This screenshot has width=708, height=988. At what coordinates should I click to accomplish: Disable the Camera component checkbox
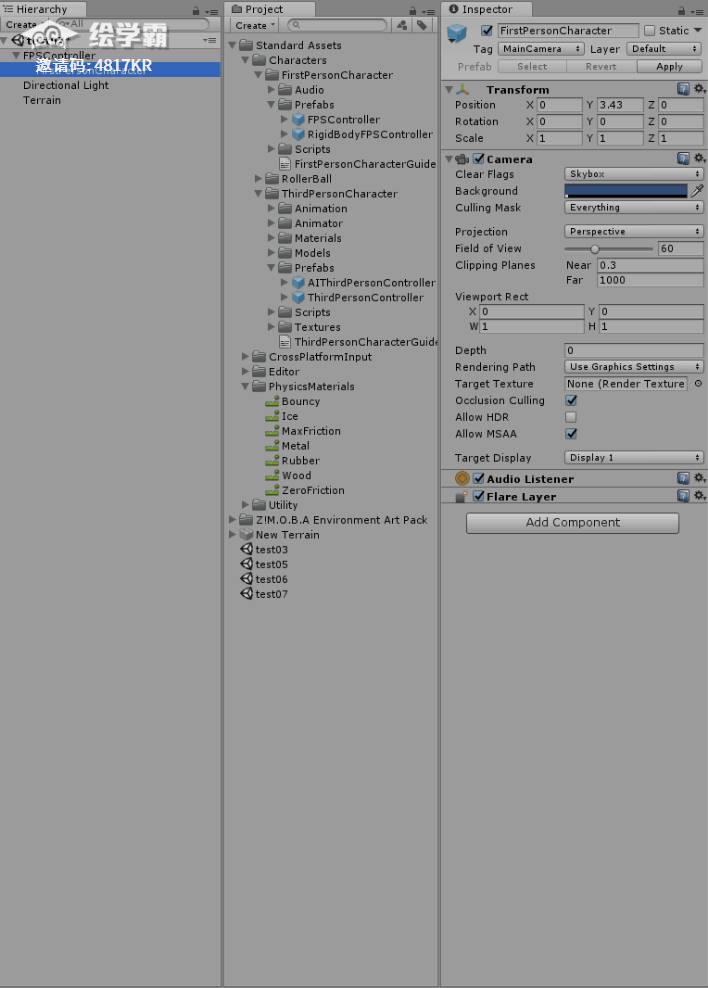tap(479, 158)
